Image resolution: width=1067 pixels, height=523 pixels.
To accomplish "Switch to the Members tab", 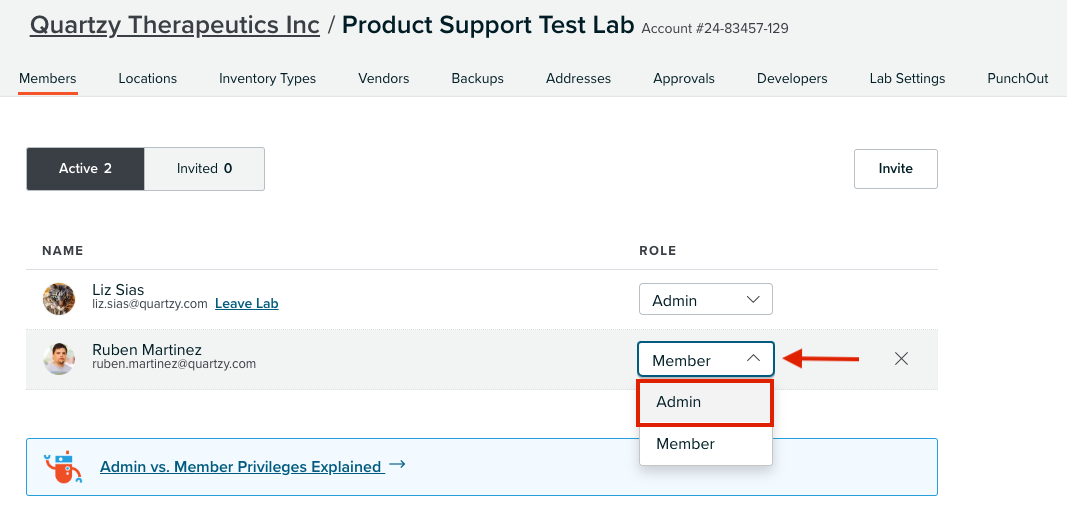I will point(48,78).
